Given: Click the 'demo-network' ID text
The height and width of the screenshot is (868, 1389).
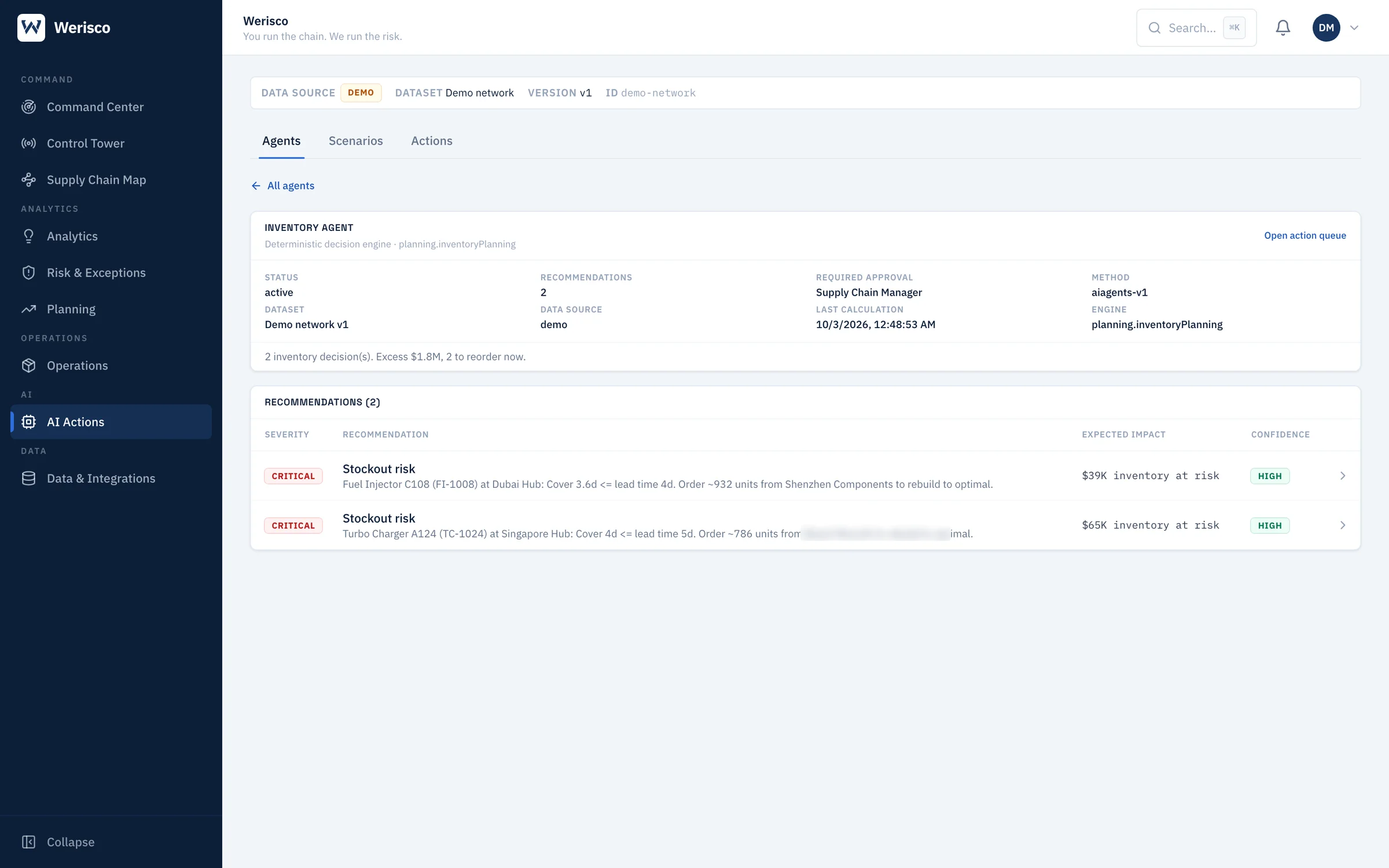Looking at the screenshot, I should point(658,93).
